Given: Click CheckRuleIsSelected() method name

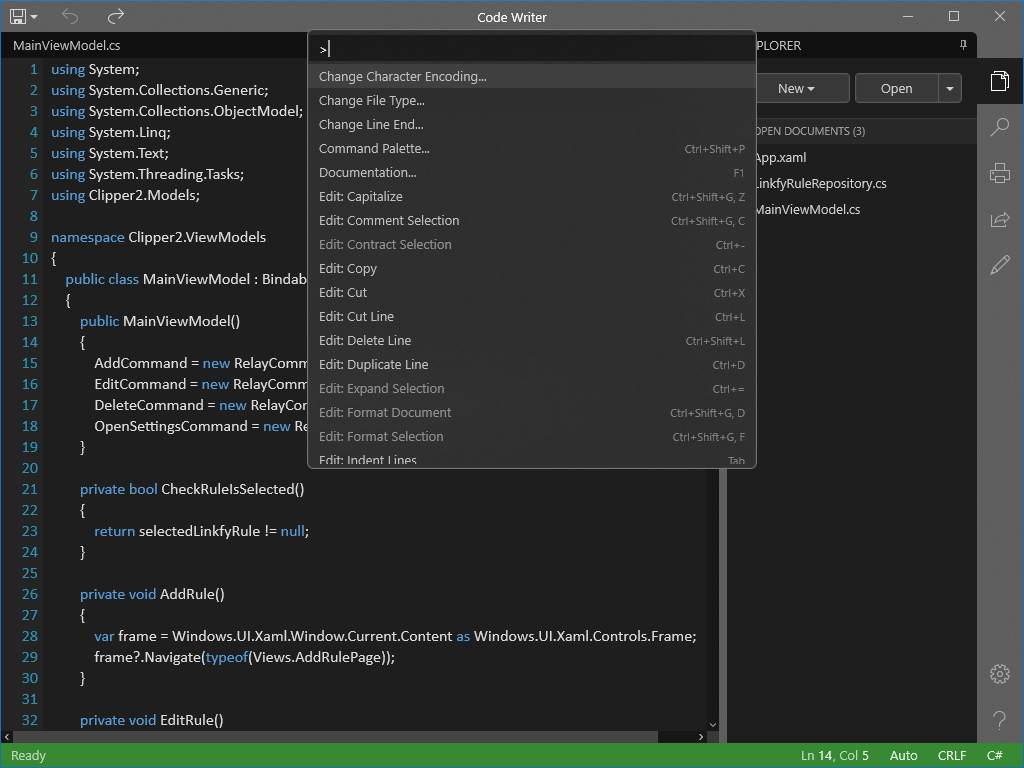Looking at the screenshot, I should (232, 489).
